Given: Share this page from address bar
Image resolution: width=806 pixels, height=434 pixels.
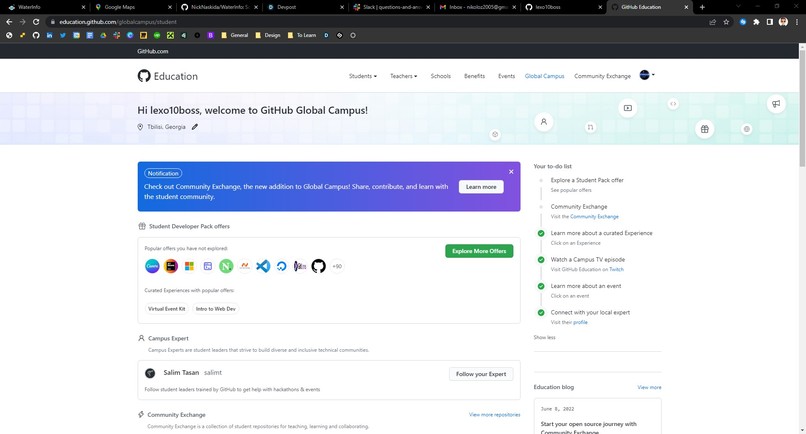Looking at the screenshot, I should (712, 22).
